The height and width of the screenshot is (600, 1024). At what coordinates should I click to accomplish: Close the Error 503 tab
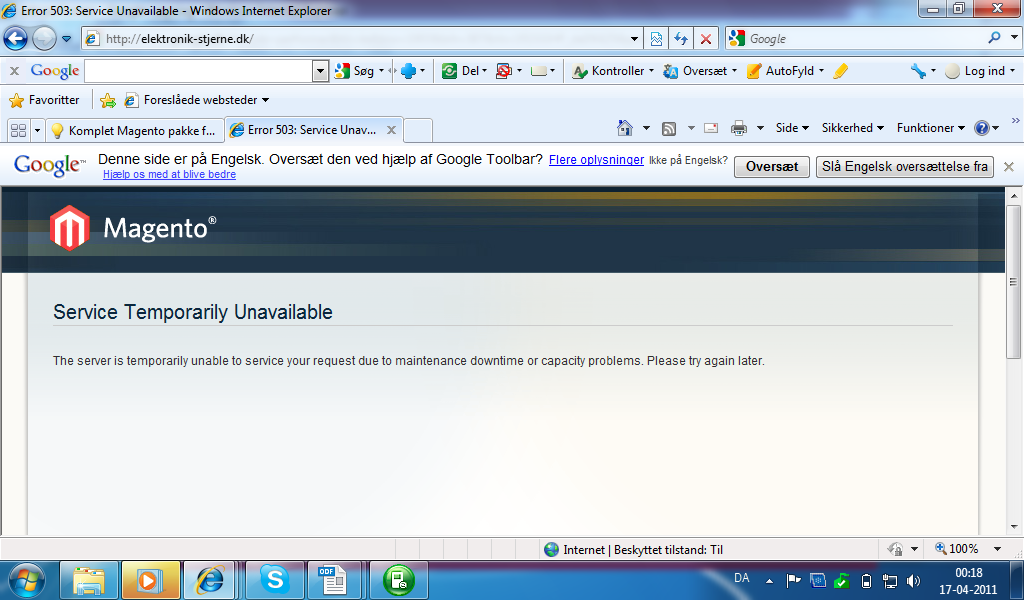[x=391, y=129]
